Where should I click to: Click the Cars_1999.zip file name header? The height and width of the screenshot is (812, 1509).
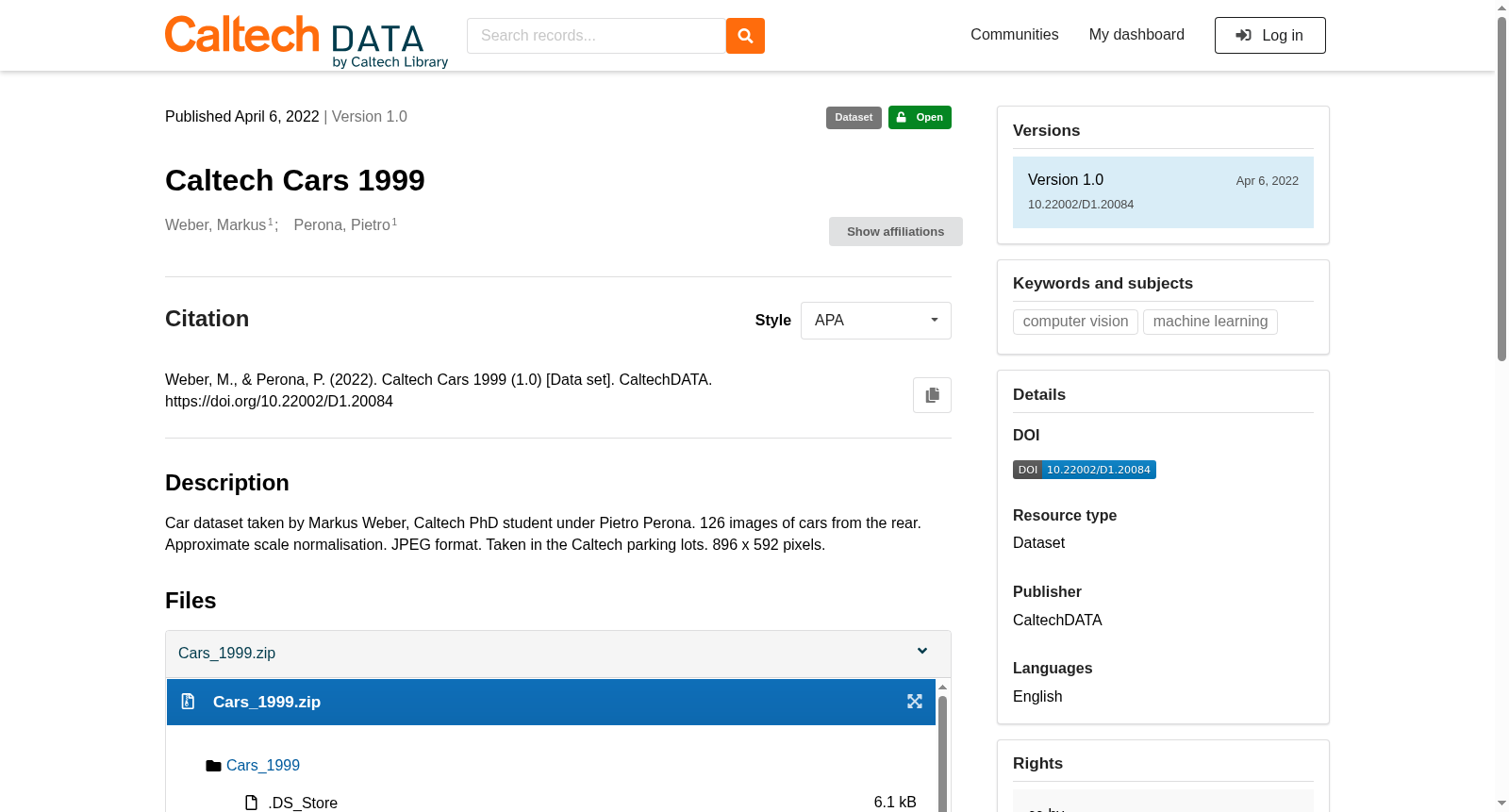pos(227,654)
